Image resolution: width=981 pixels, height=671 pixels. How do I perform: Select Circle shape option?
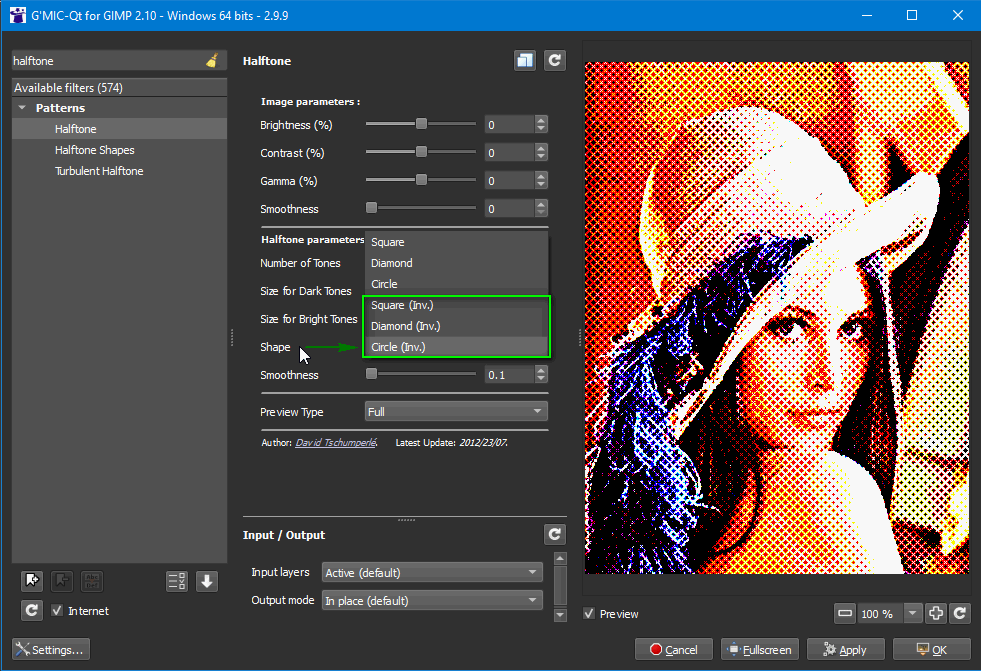456,284
